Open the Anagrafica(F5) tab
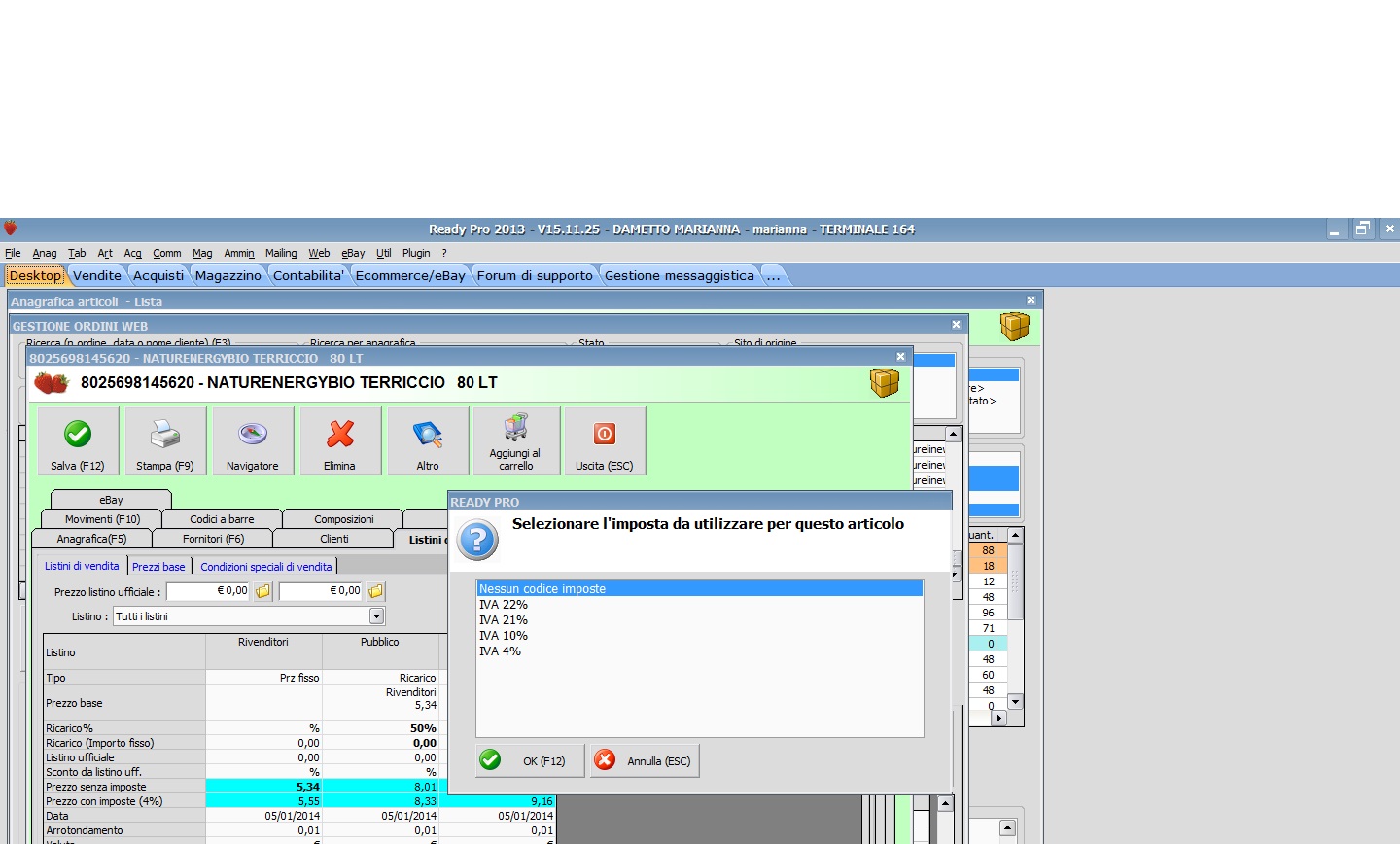 click(x=92, y=539)
